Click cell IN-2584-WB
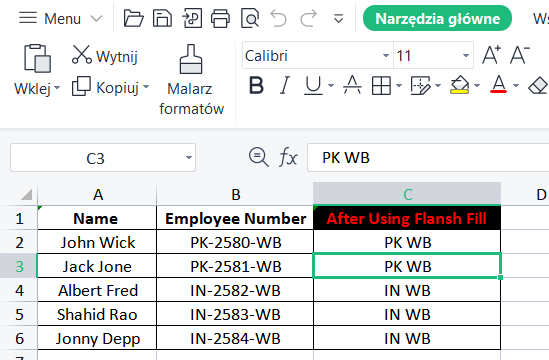 [x=235, y=338]
